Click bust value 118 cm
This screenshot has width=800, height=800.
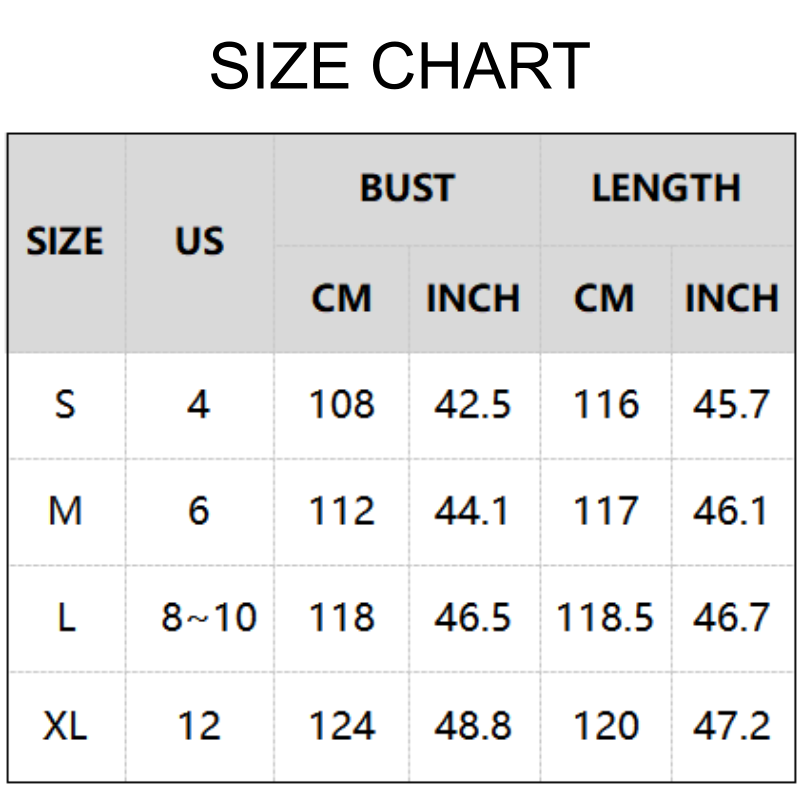click(341, 618)
